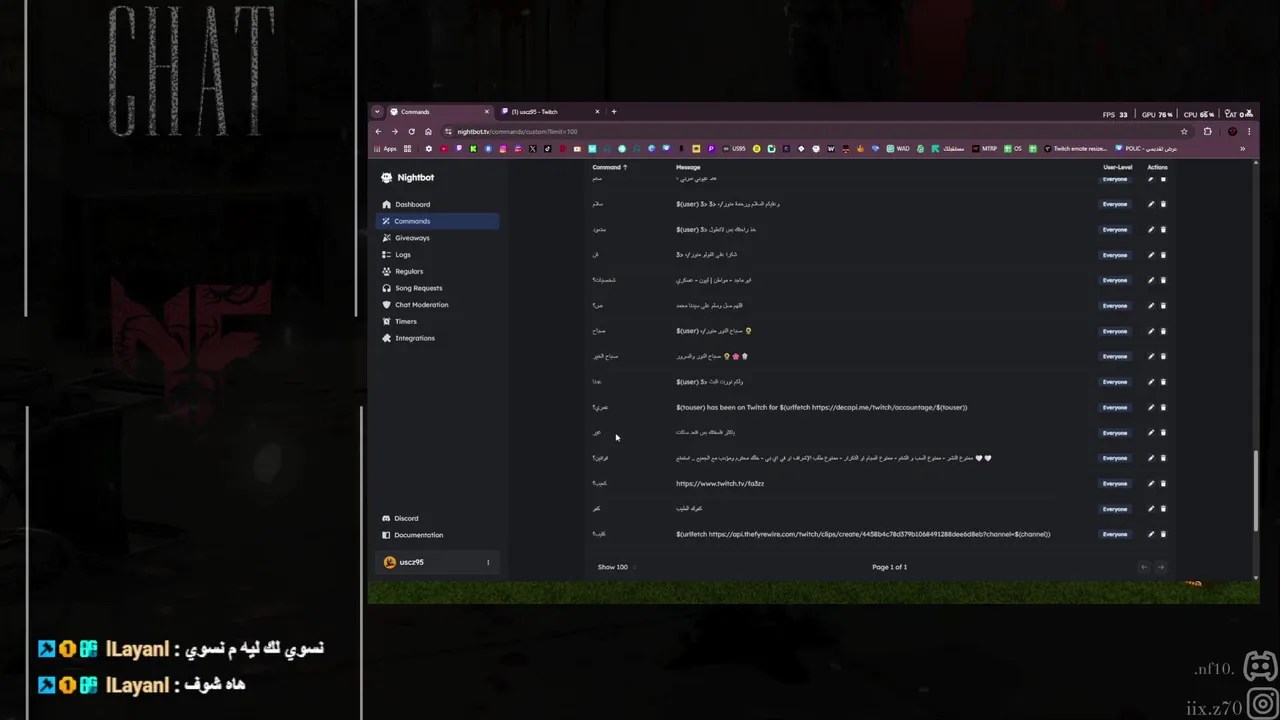This screenshot has height=720, width=1280.
Task: Close the Commands browser tab
Action: 487,112
